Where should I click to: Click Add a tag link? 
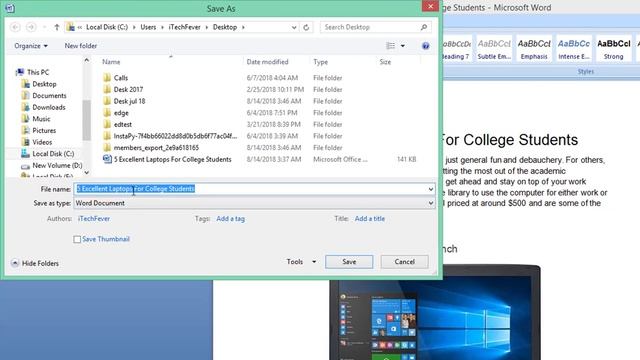pos(231,219)
